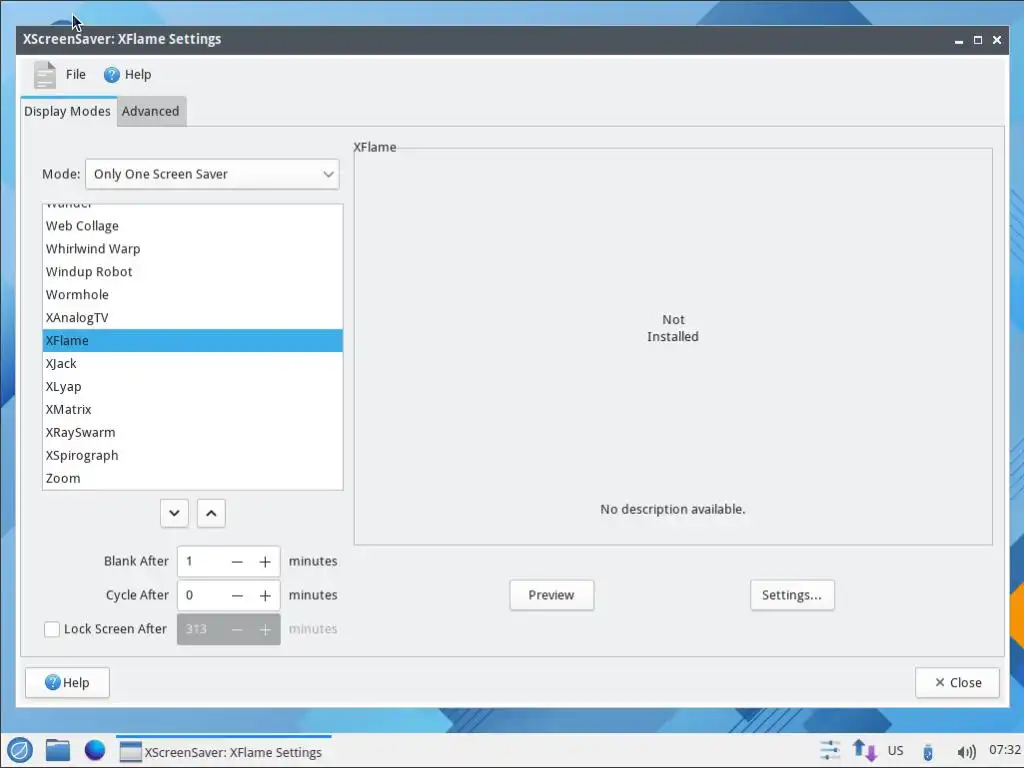Select XAnalogTV screensaver

[193, 317]
